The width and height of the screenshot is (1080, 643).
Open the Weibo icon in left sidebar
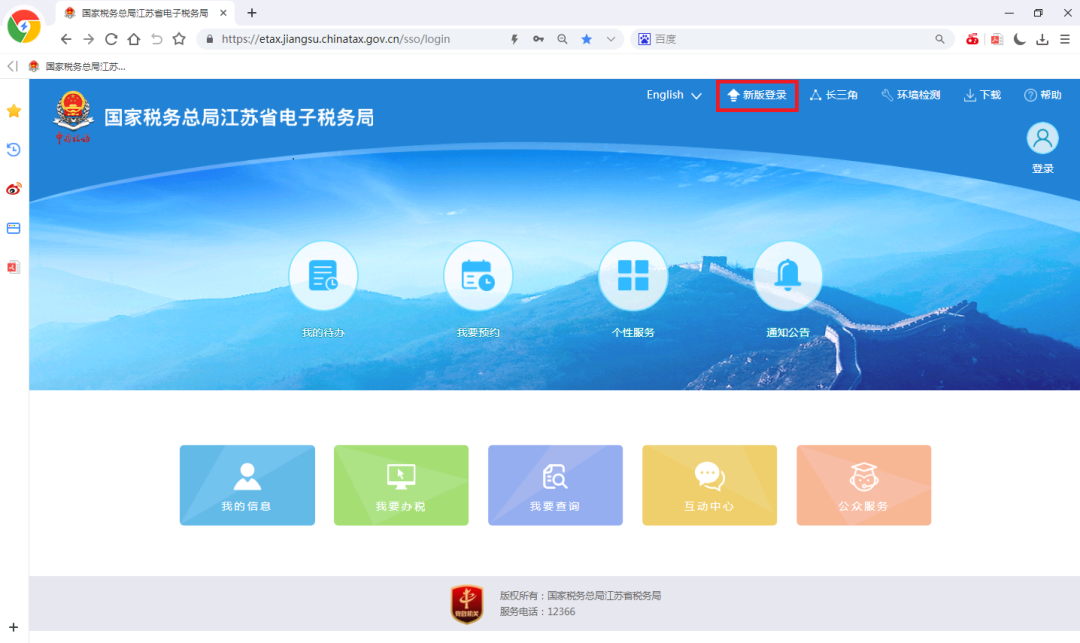click(14, 189)
